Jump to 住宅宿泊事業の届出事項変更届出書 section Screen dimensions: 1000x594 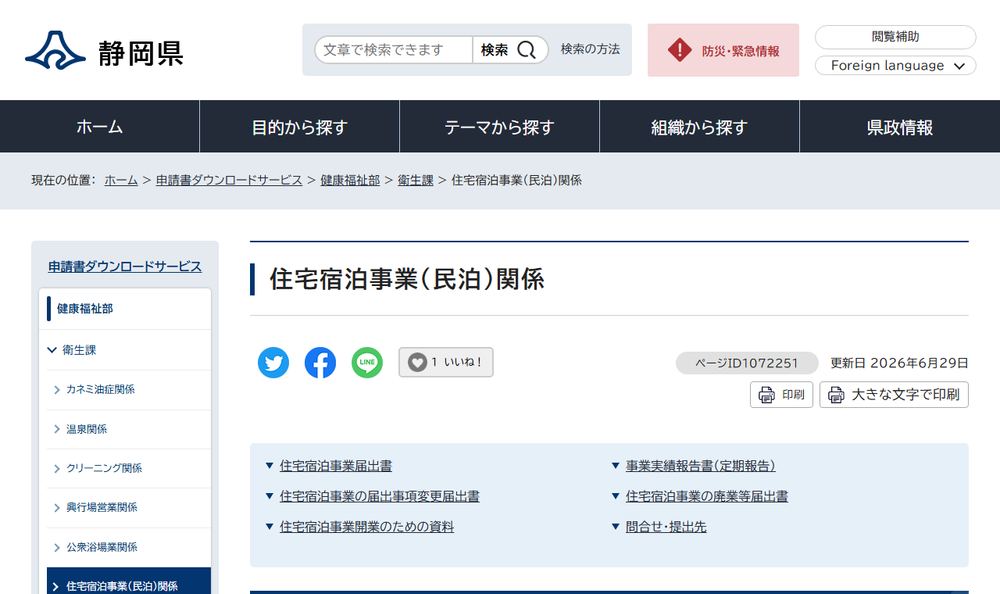379,496
